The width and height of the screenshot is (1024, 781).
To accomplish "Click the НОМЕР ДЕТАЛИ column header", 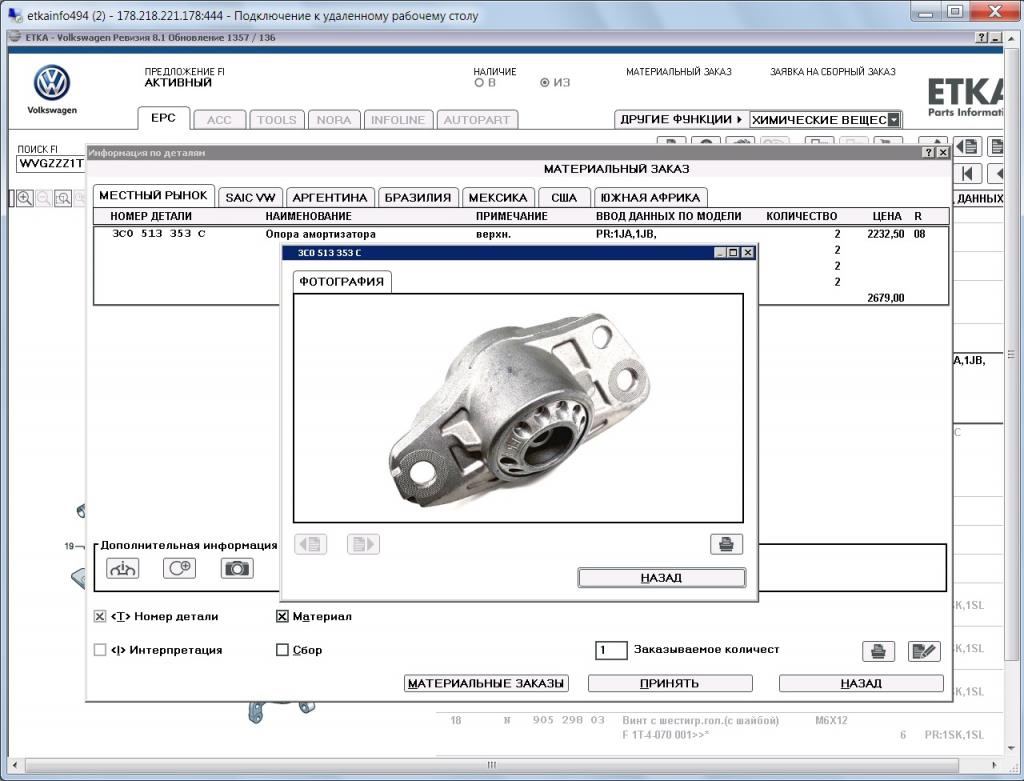I will (151, 216).
